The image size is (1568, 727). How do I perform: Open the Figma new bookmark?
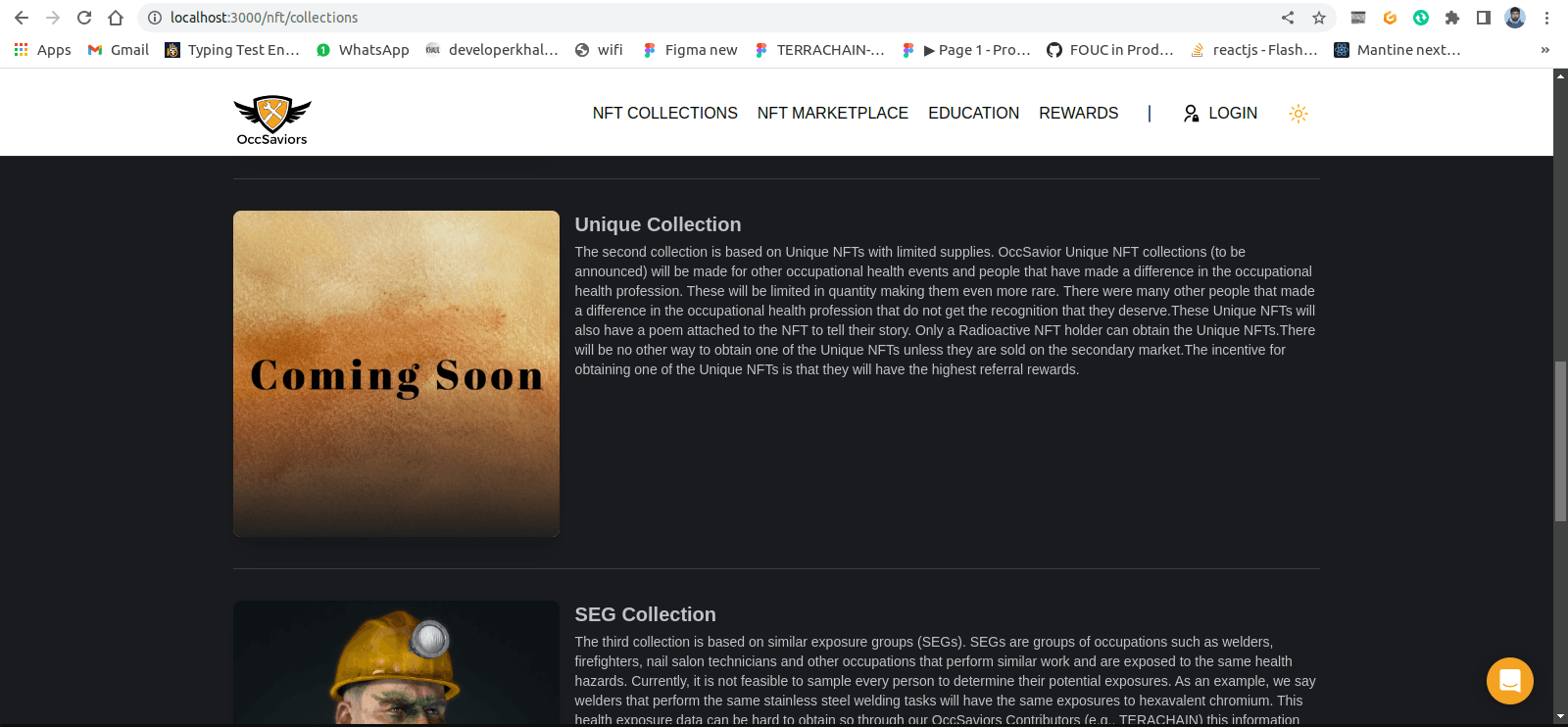pos(690,50)
